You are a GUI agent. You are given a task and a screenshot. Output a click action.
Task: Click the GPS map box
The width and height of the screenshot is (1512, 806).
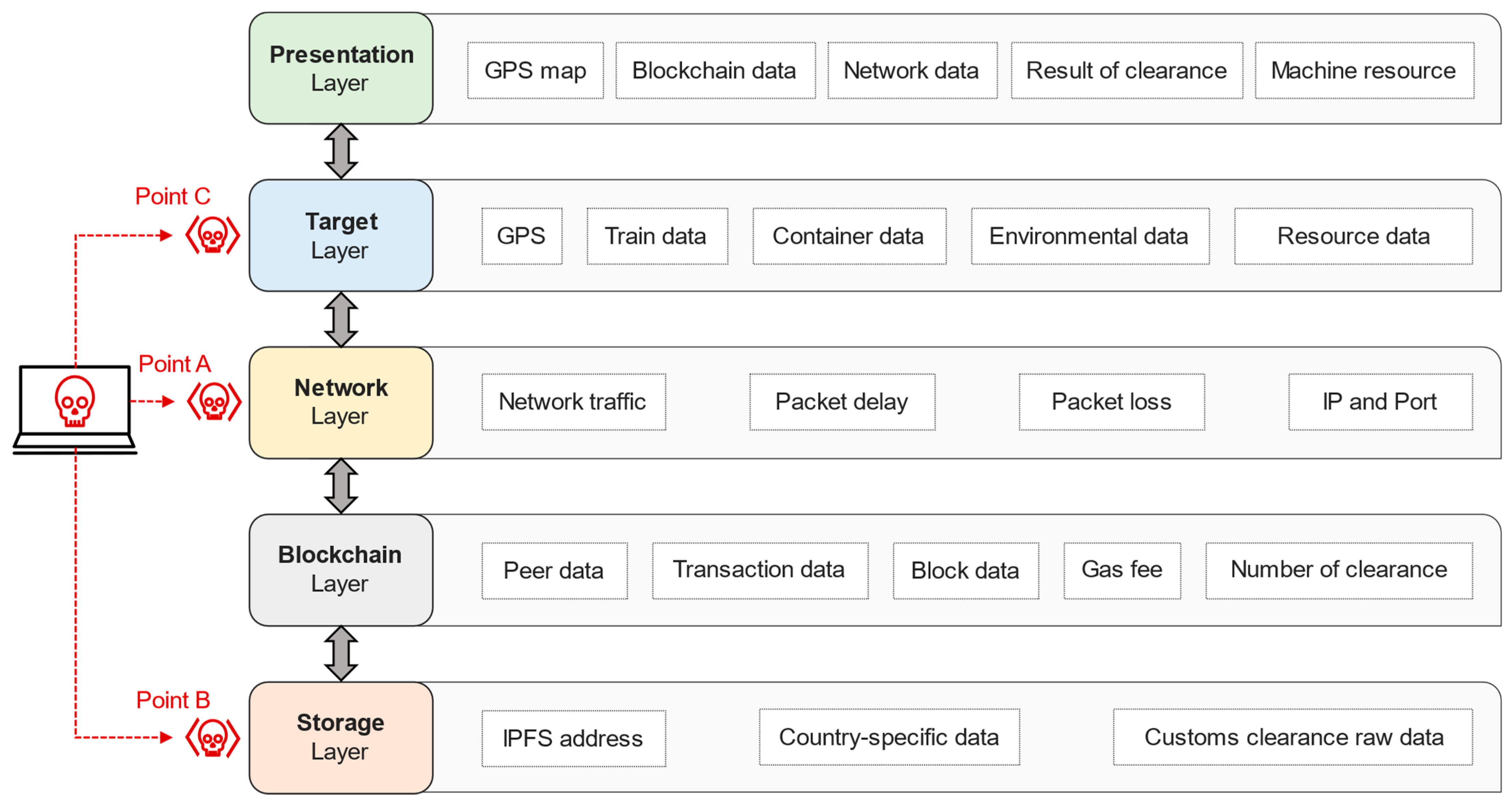(x=535, y=70)
